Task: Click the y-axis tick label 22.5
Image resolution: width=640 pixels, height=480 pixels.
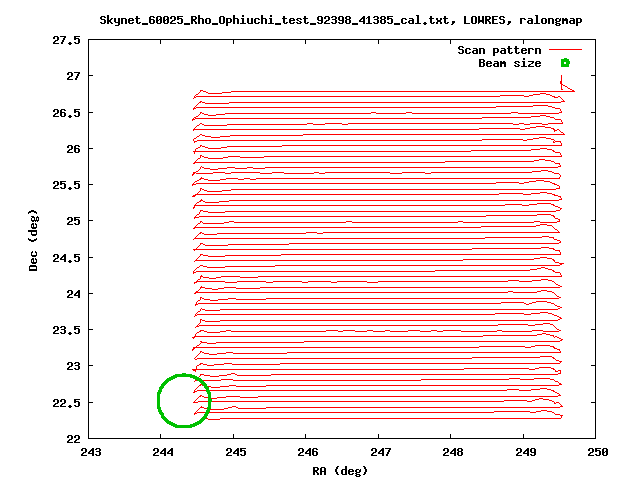Action: coord(66,403)
